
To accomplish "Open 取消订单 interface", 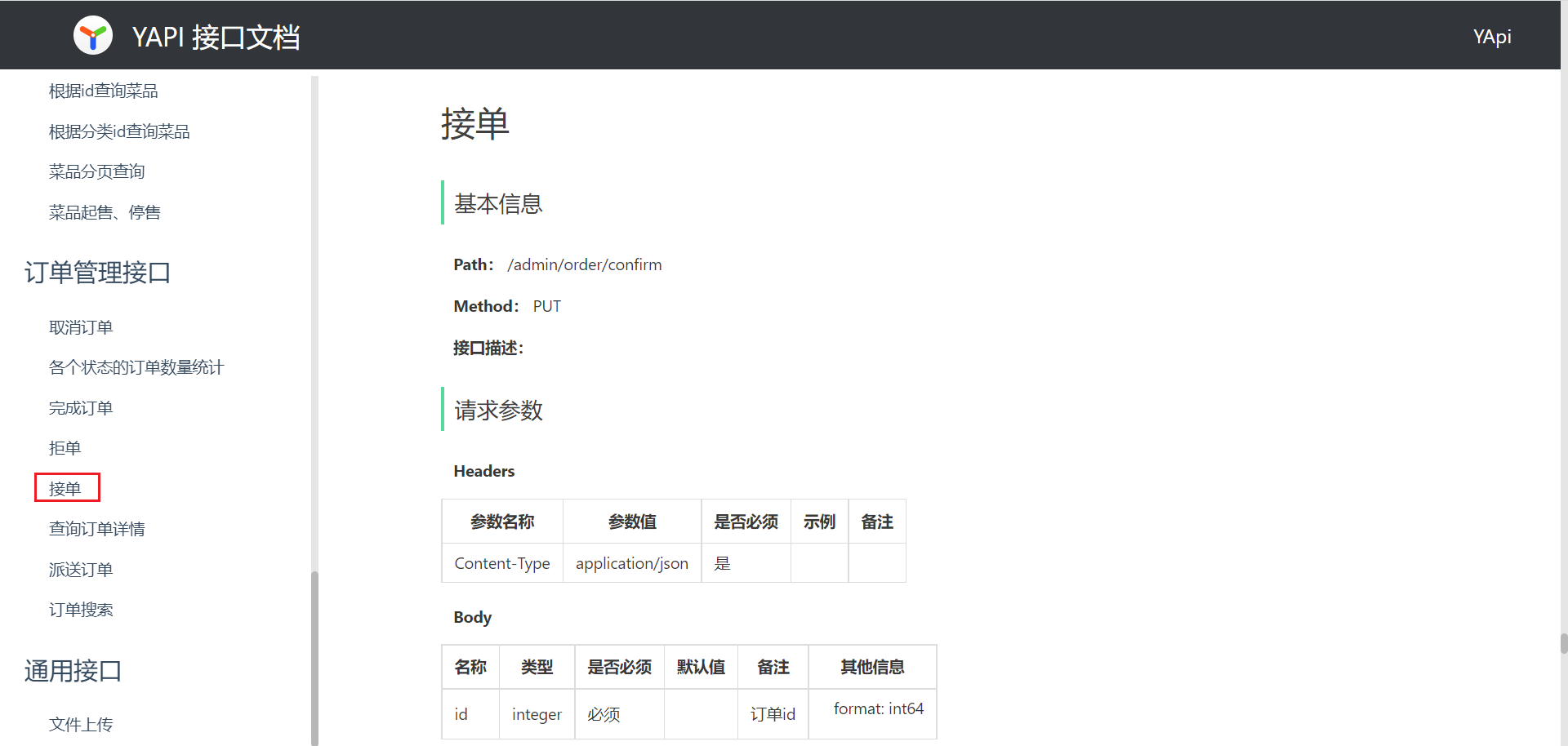I will point(81,327).
